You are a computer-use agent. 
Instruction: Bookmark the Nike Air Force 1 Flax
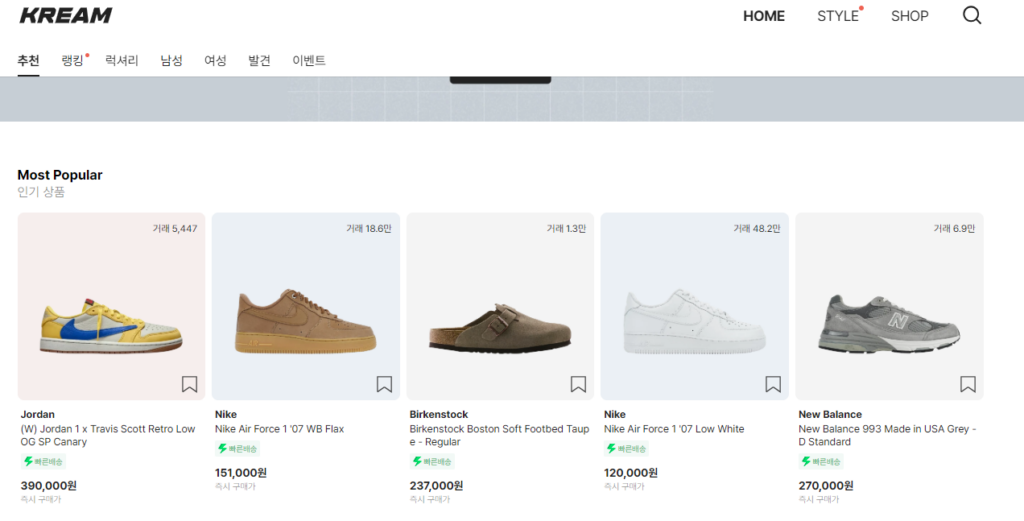click(x=384, y=384)
